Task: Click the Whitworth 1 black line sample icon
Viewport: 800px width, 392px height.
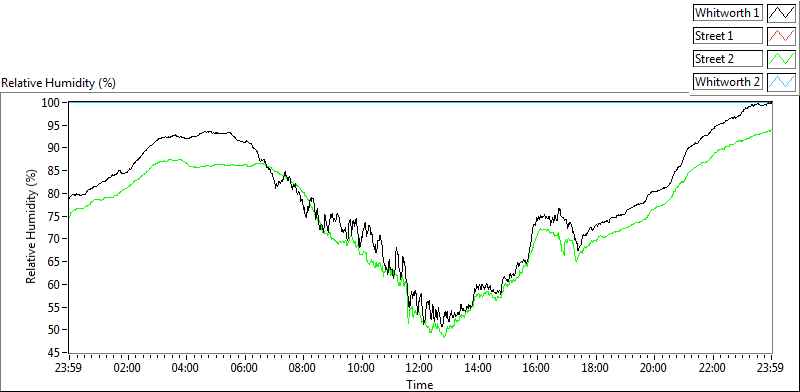Action: pyautogui.click(x=781, y=13)
